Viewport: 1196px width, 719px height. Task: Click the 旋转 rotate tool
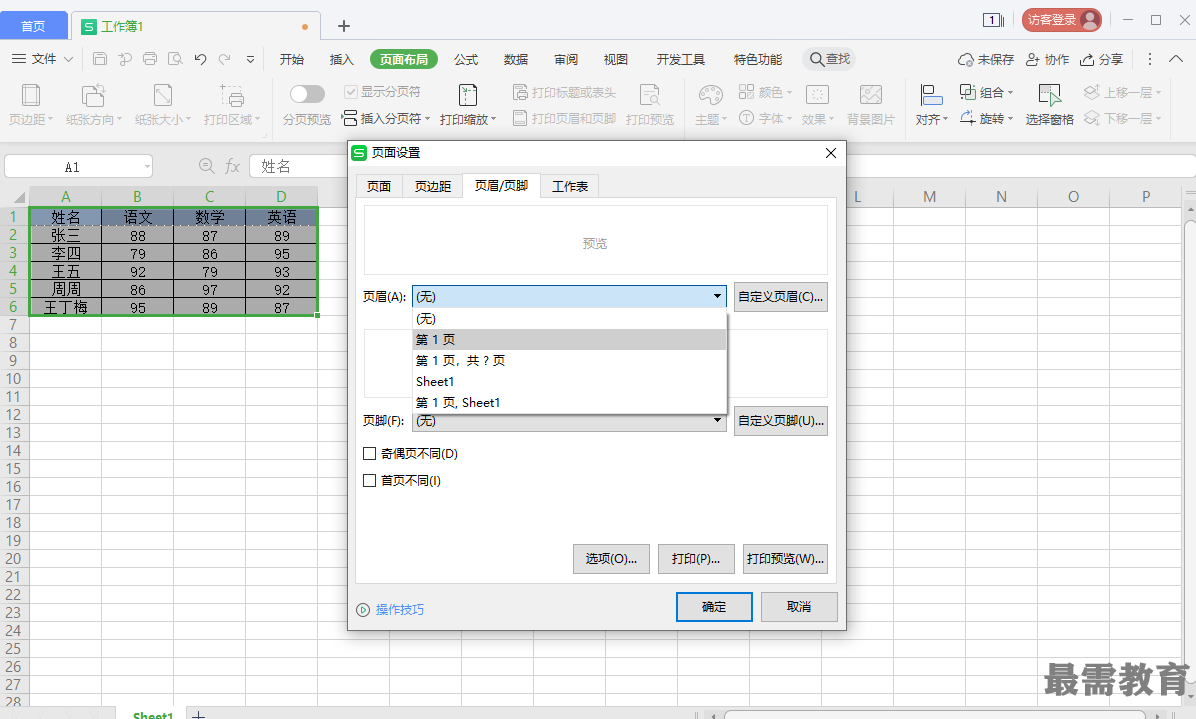click(x=986, y=118)
